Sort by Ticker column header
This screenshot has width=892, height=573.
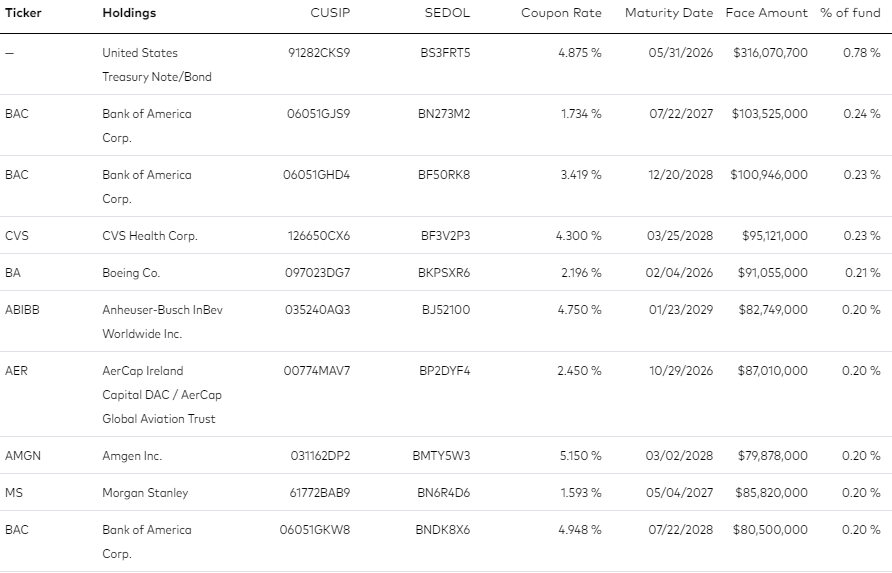[23, 13]
